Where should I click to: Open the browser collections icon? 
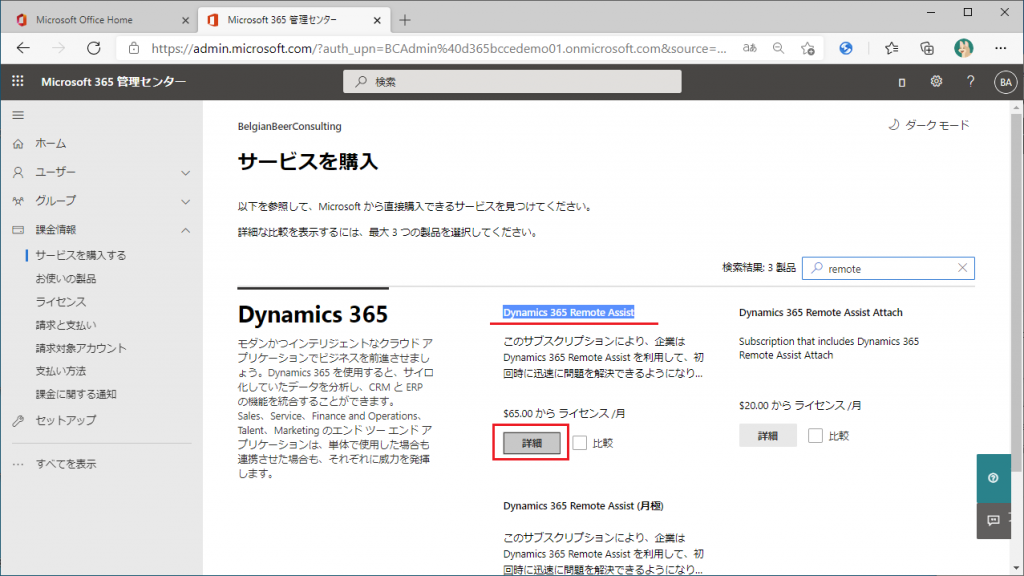(927, 48)
